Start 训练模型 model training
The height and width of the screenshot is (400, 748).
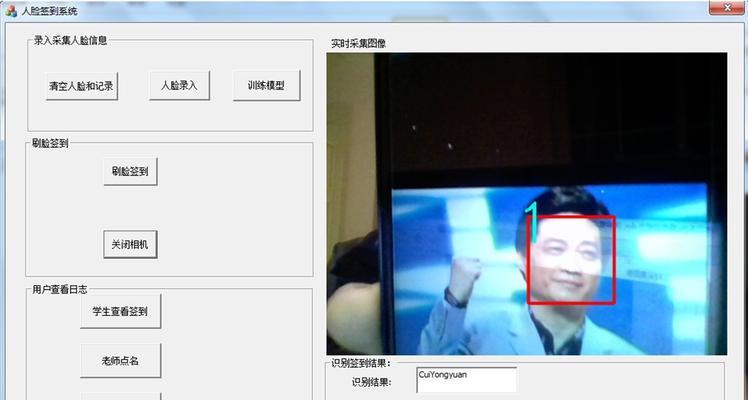point(266,86)
